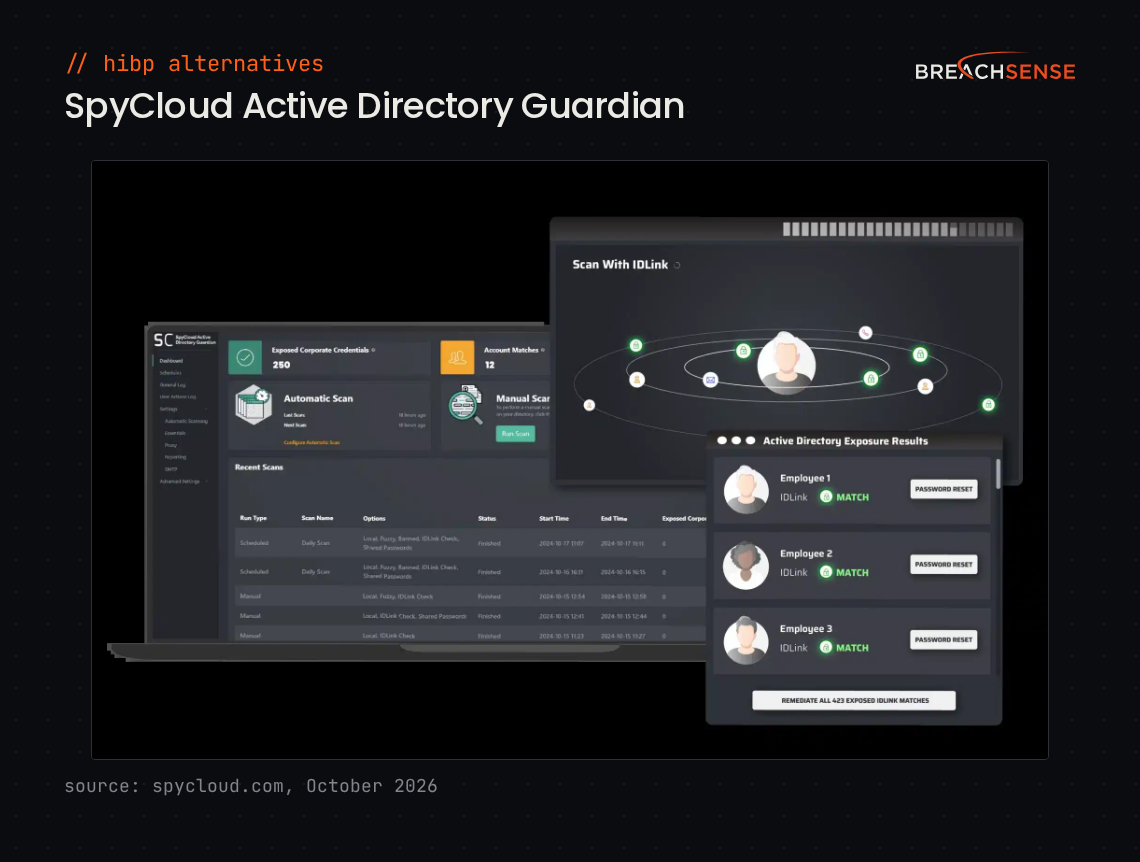1140x862 pixels.
Task: Click start time 2024-10-15 12:54 cell
Action: [x=562, y=597]
